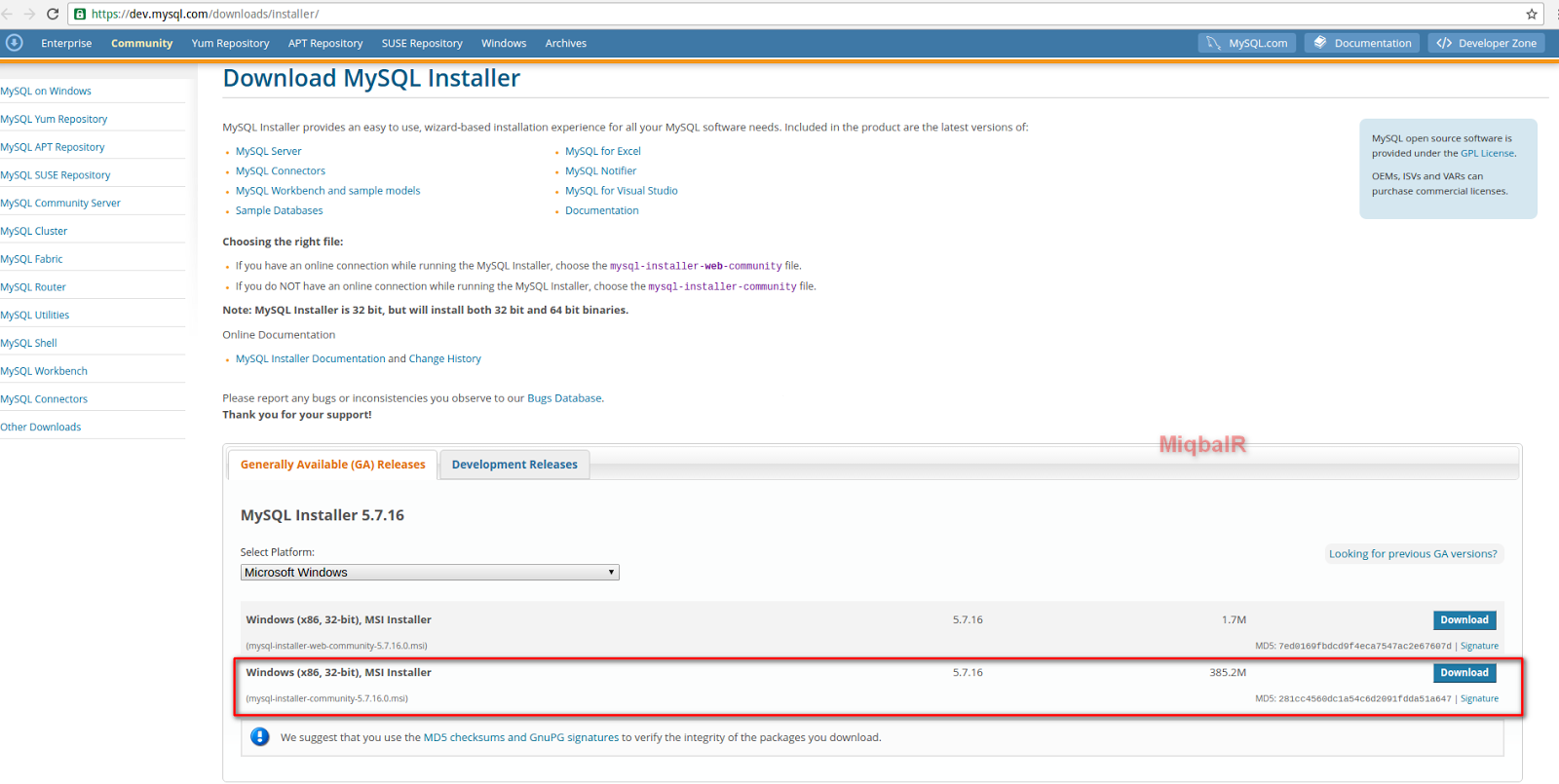
Task: Download the 385.2M community installer
Action: (1464, 672)
